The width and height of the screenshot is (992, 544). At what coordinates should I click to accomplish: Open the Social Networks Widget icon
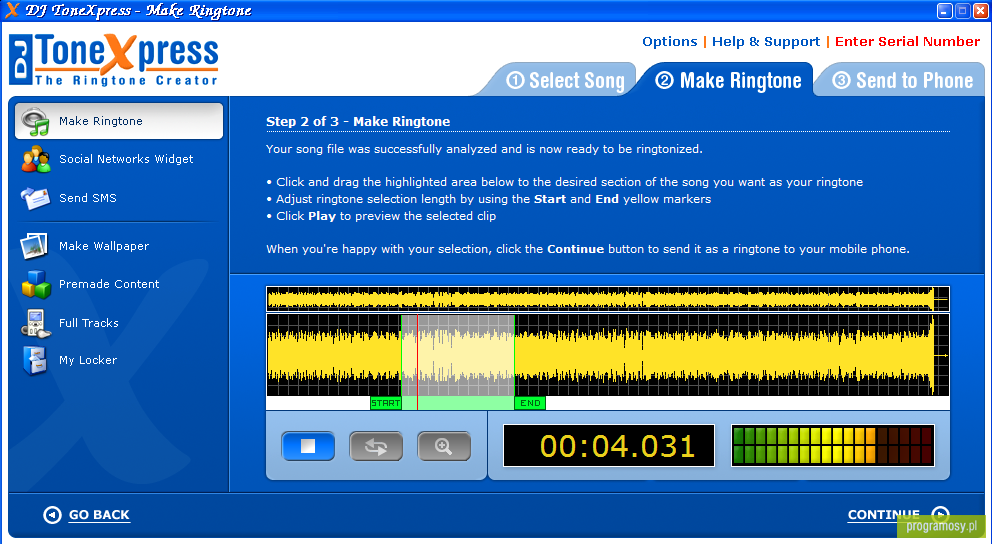click(x=35, y=159)
